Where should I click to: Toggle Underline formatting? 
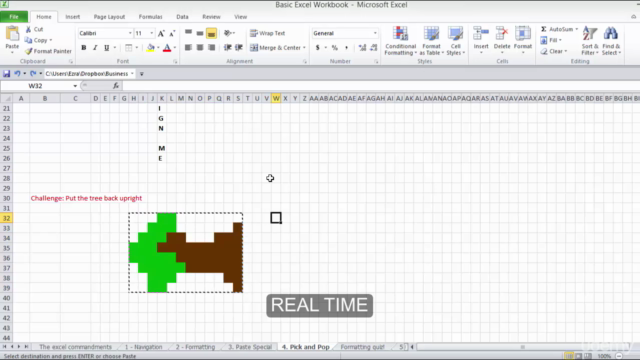(x=107, y=48)
